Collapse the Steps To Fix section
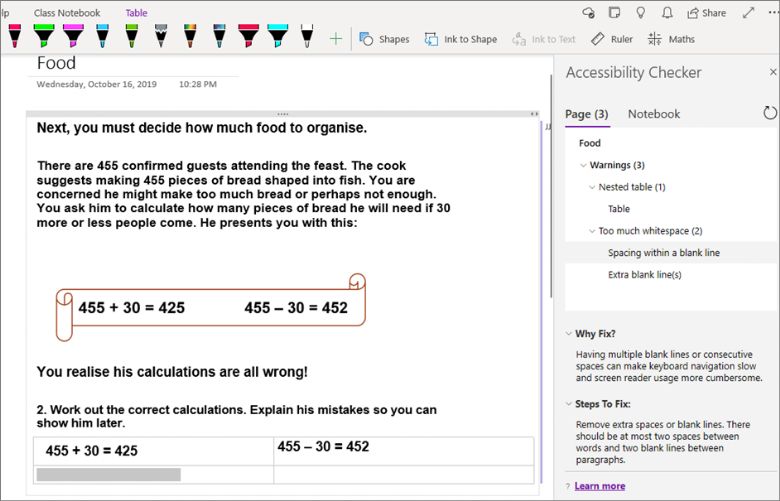Image resolution: width=780 pixels, height=501 pixels. (x=569, y=403)
